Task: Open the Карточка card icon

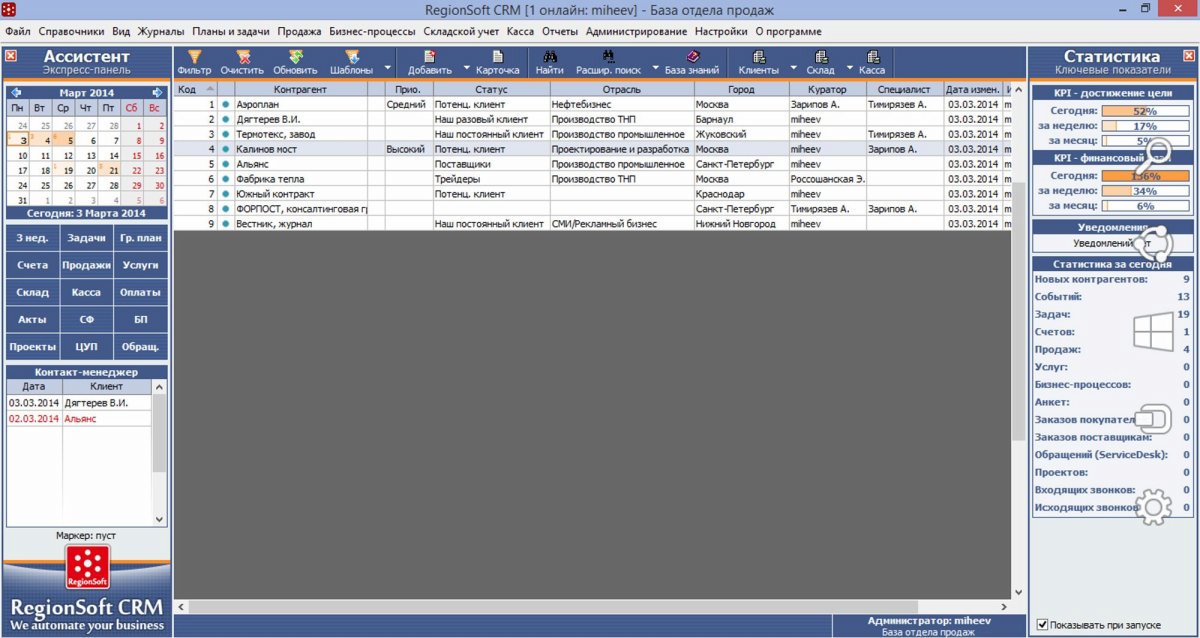Action: tap(497, 57)
